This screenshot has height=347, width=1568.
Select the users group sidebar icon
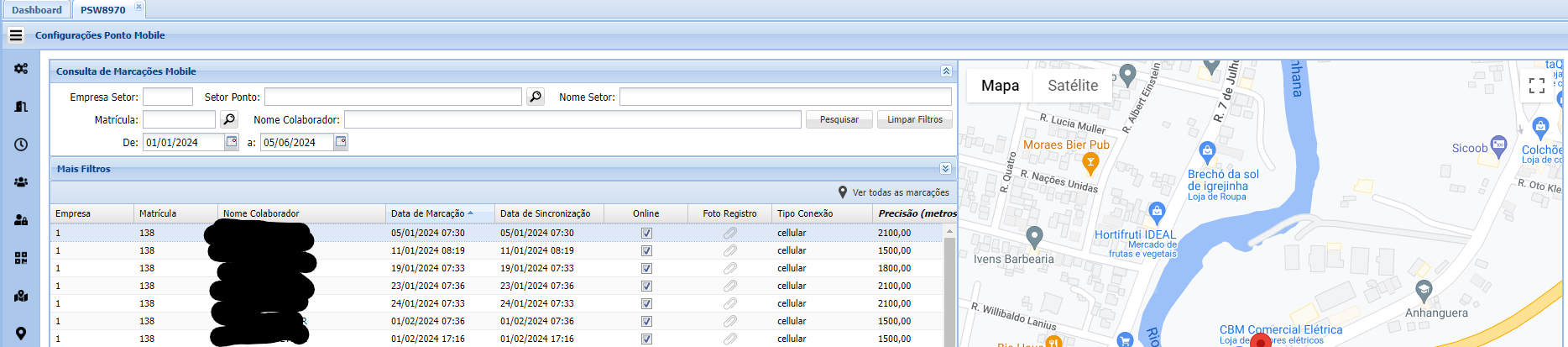21,182
